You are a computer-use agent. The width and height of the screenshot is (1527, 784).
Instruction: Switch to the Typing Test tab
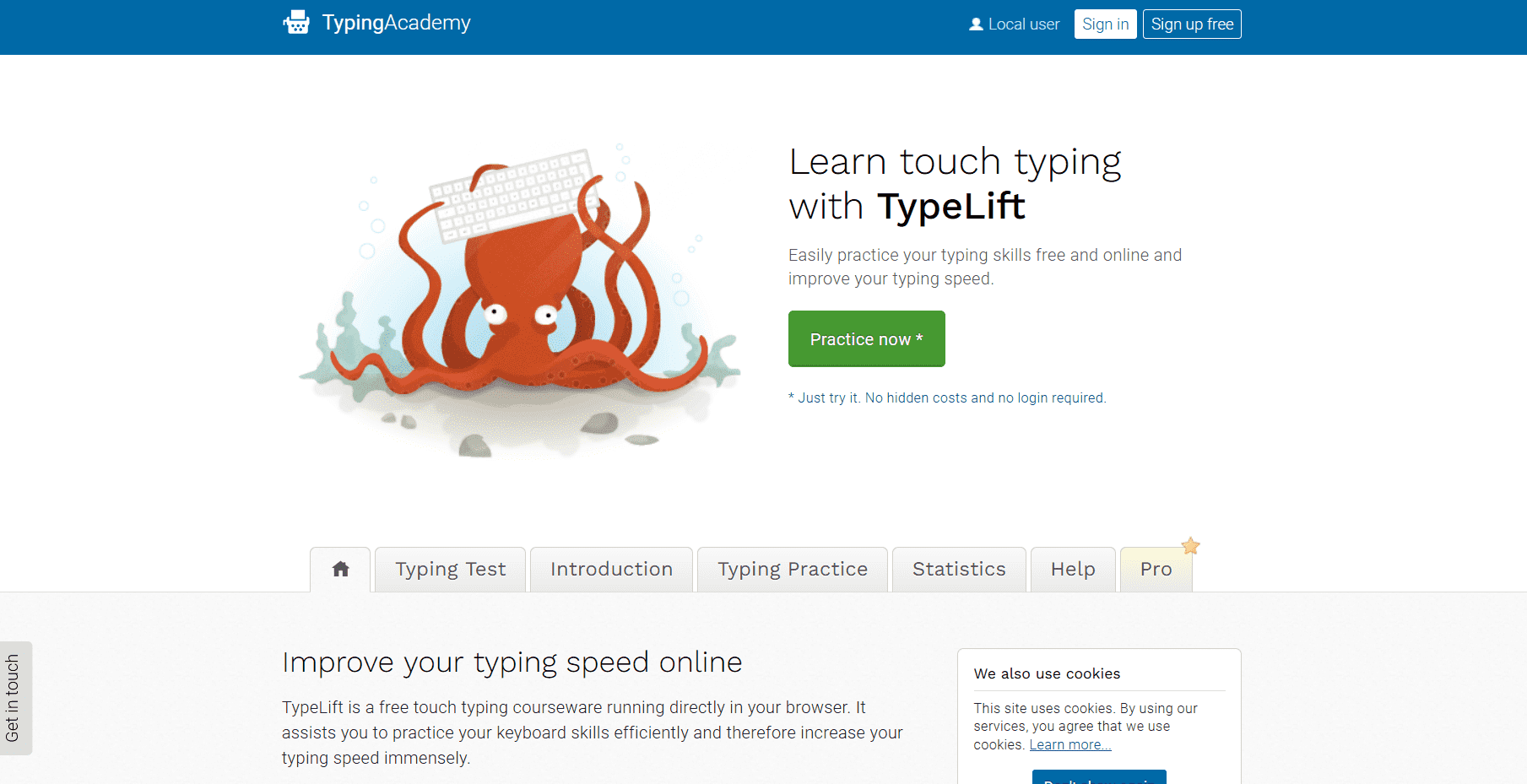coord(450,570)
